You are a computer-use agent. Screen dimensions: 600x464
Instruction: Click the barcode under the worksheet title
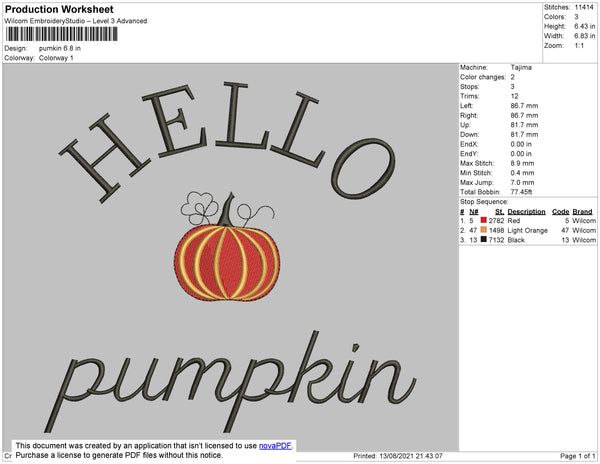61,34
